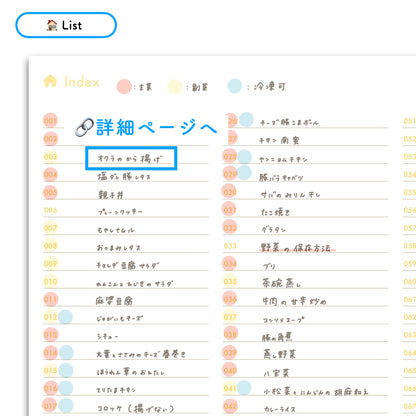The width and height of the screenshot is (416, 416).
Task: Open the もやしナムル entry at 007
Action: (116, 230)
